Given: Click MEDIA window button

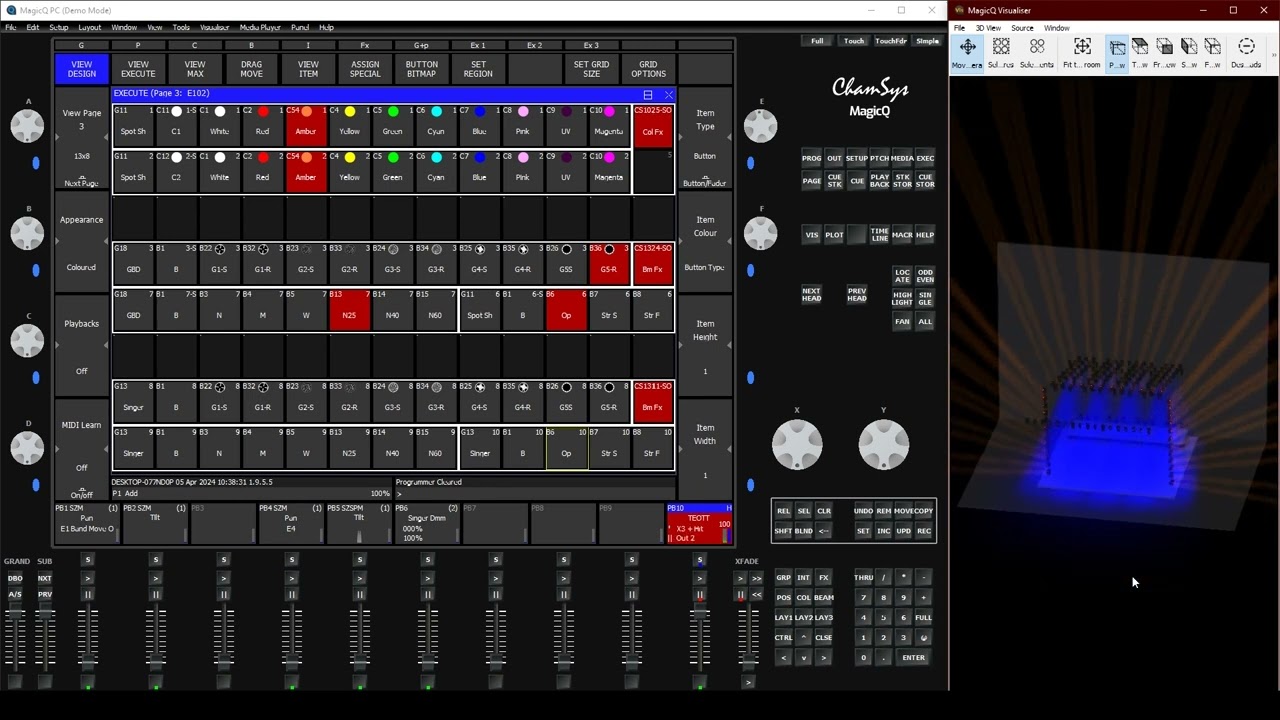Looking at the screenshot, I should pyautogui.click(x=902, y=158).
